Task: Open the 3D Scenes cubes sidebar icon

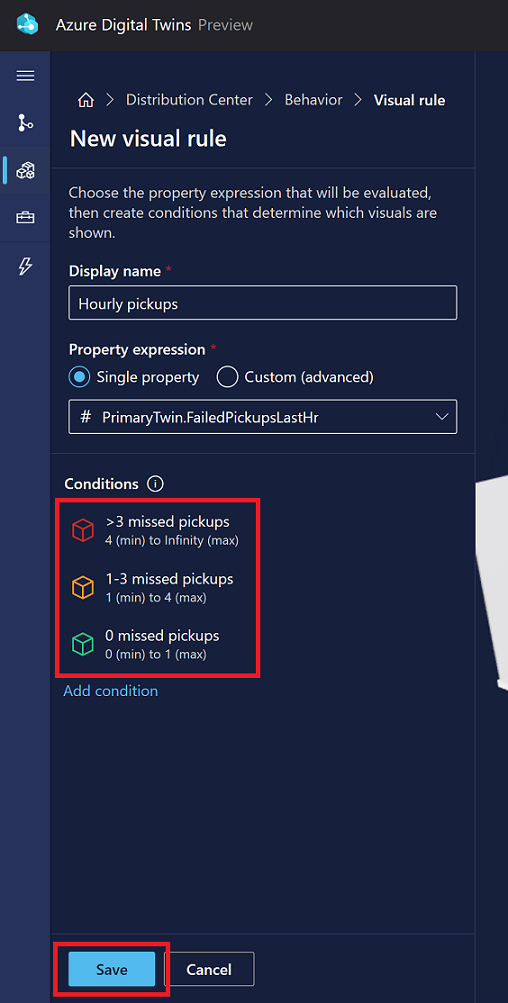Action: point(25,170)
